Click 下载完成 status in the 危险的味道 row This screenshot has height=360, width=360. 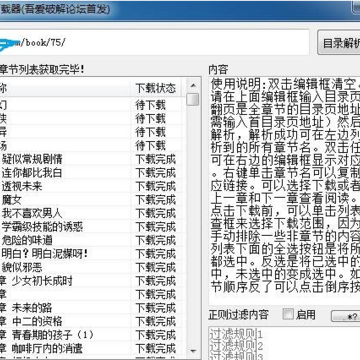click(x=156, y=240)
